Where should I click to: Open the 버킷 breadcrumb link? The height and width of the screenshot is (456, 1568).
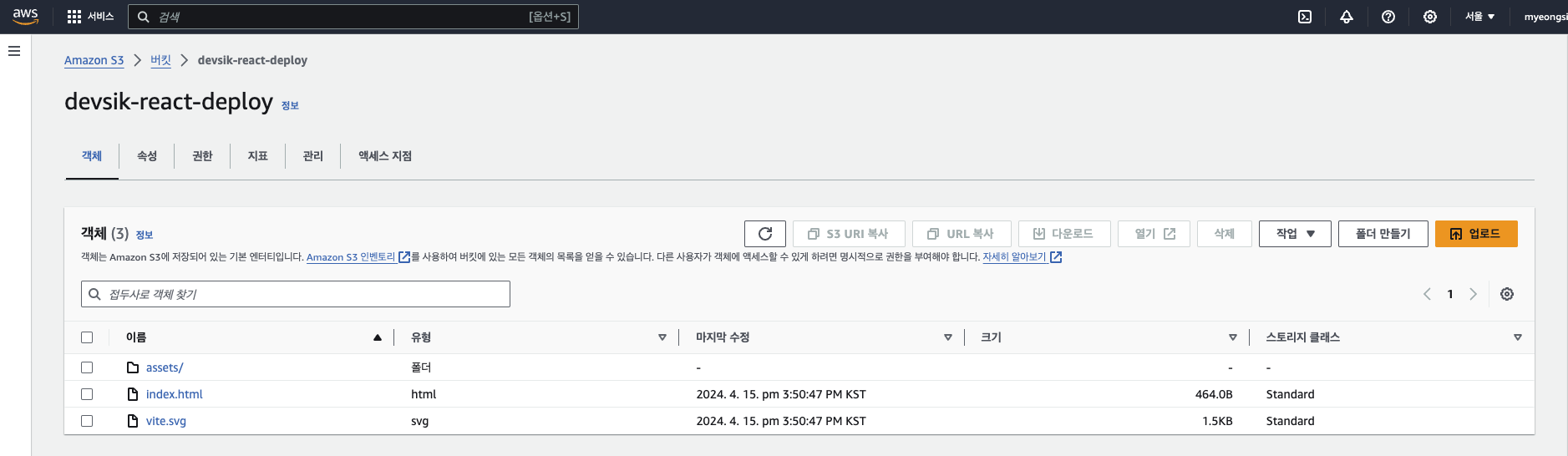(160, 60)
